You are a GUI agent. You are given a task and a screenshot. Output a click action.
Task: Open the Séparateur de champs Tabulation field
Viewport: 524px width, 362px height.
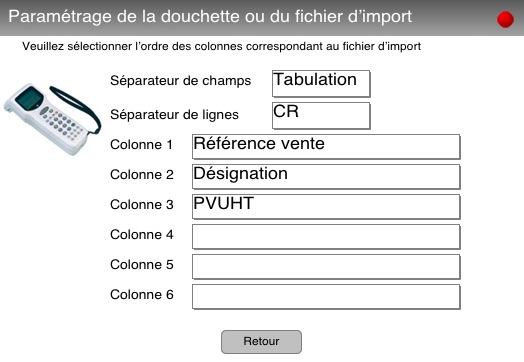321,84
